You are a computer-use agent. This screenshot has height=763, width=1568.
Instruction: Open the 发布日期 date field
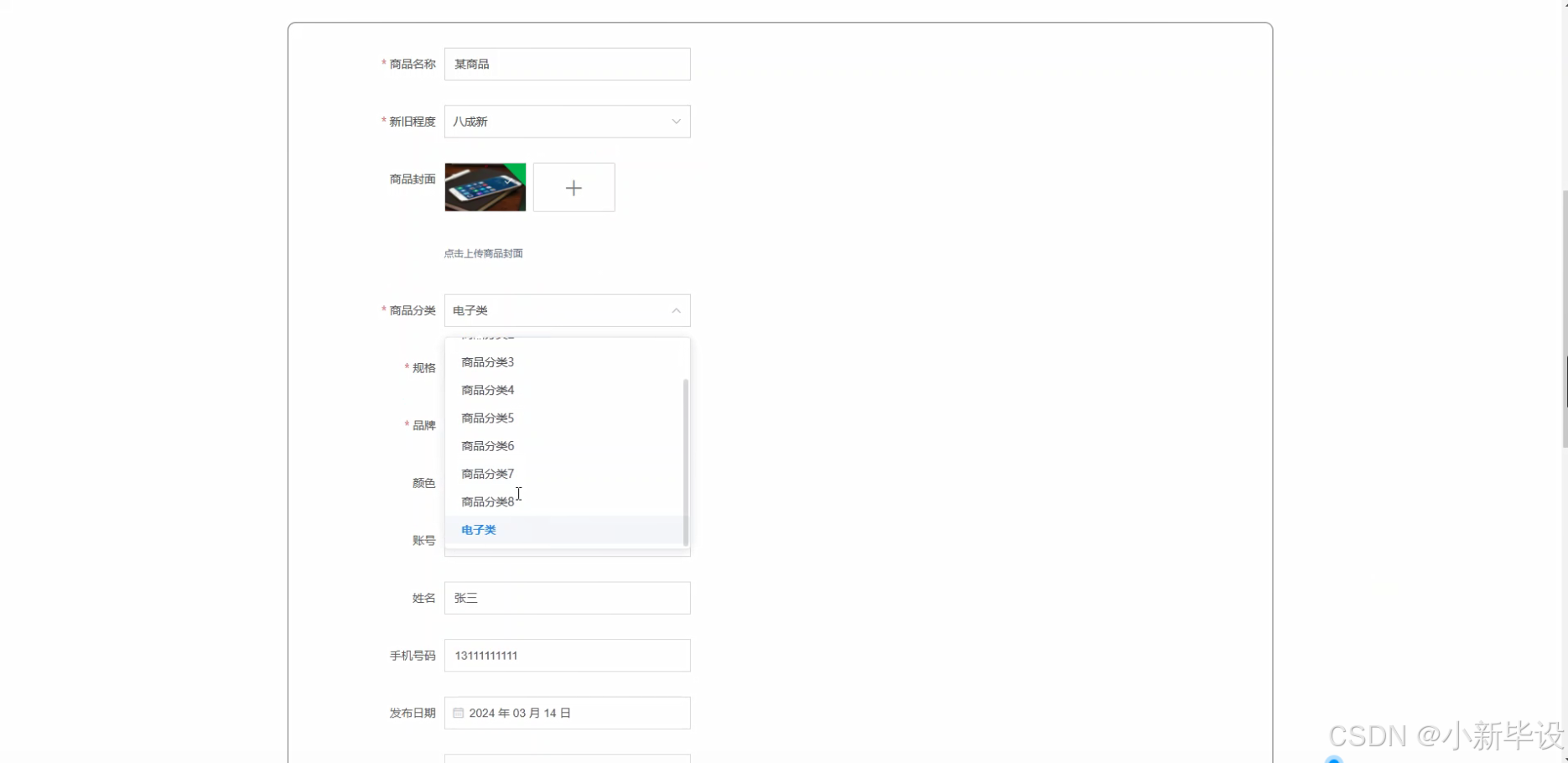(x=567, y=713)
